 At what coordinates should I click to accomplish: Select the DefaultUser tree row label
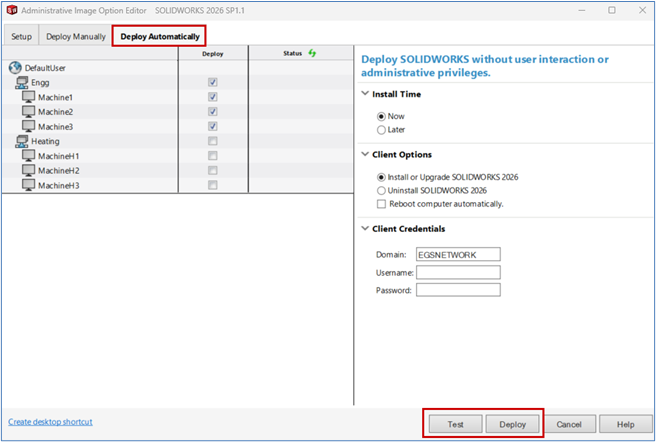tap(45, 68)
